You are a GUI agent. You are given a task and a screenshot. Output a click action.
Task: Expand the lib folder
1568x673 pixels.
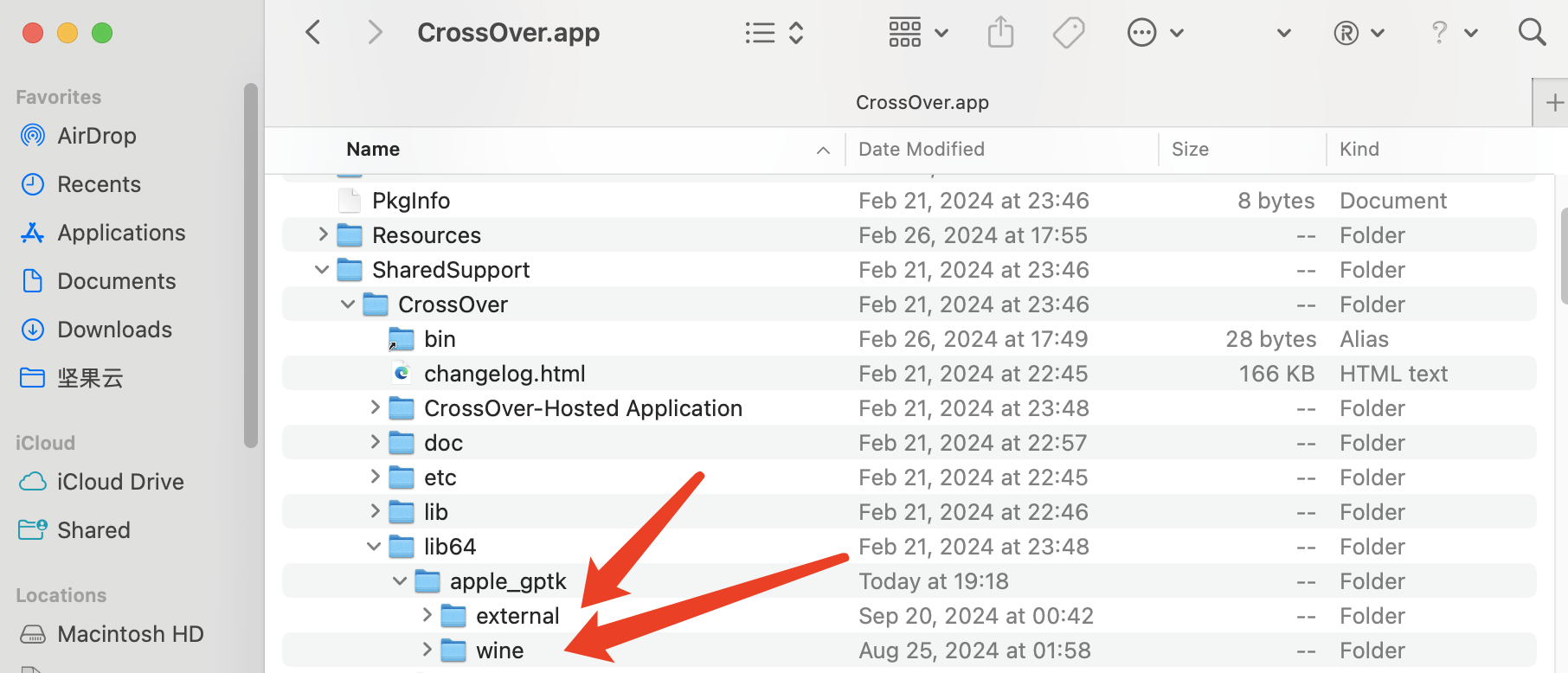pyautogui.click(x=375, y=511)
